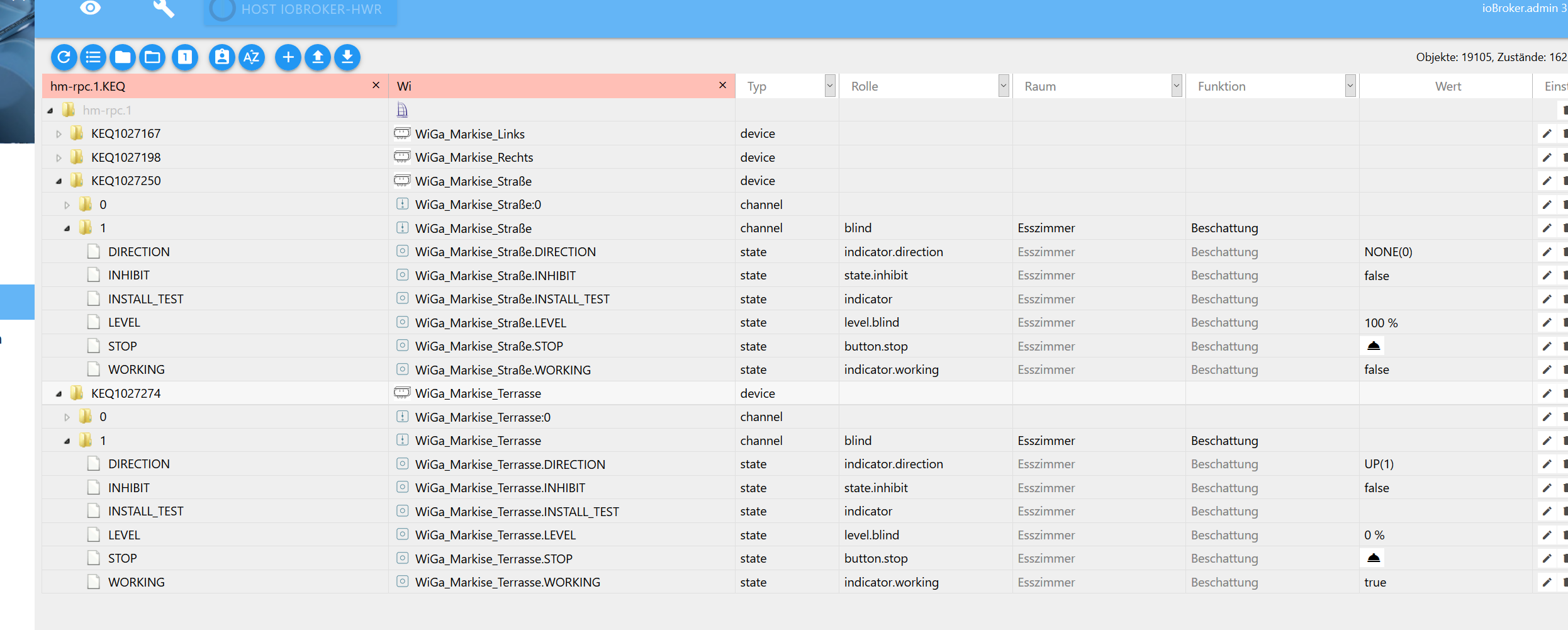Click the state icon beside WiGa_Markise_Terrasse.DIRECTION
The height and width of the screenshot is (630, 1568).
(x=403, y=464)
